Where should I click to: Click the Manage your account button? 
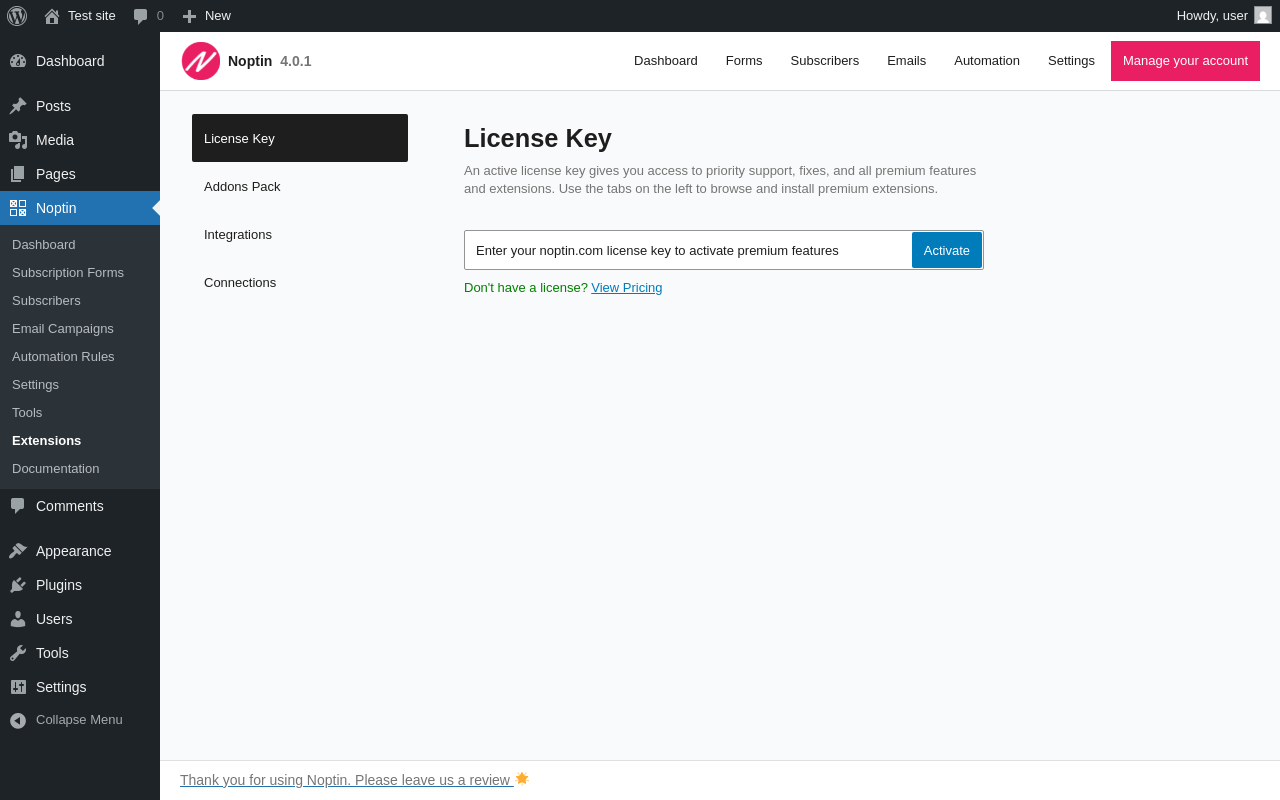[1185, 61]
